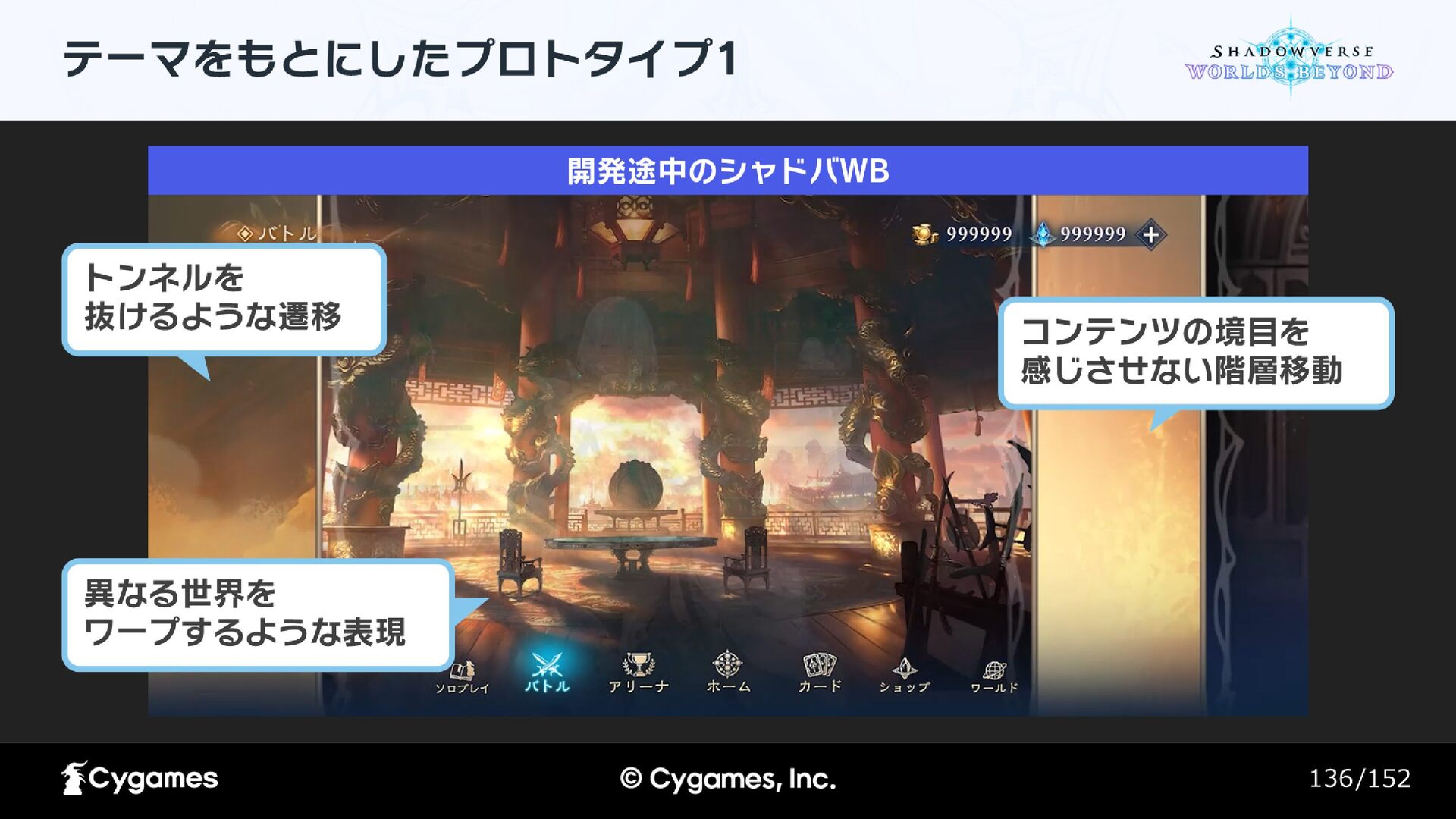1456x819 pixels.
Task: Click the plus button beside crystal count
Action: point(1150,234)
